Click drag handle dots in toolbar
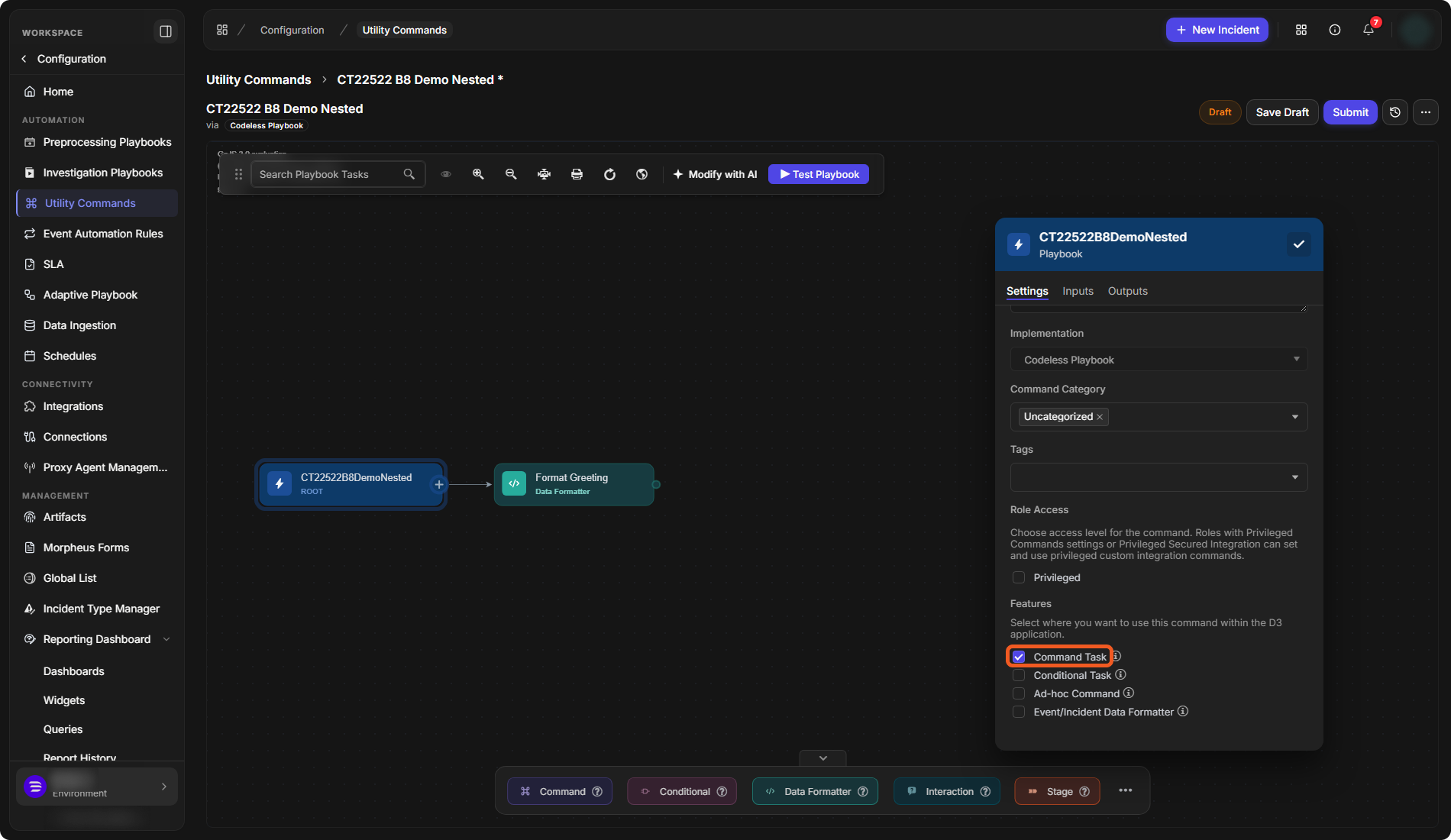 (238, 174)
